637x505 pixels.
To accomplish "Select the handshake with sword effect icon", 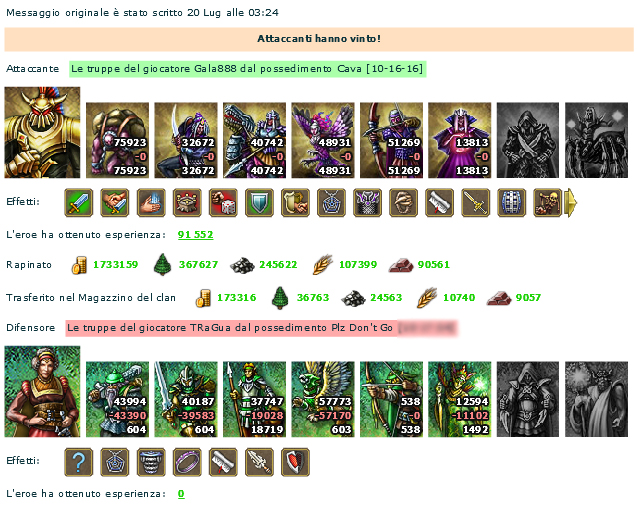I will pos(115,202).
